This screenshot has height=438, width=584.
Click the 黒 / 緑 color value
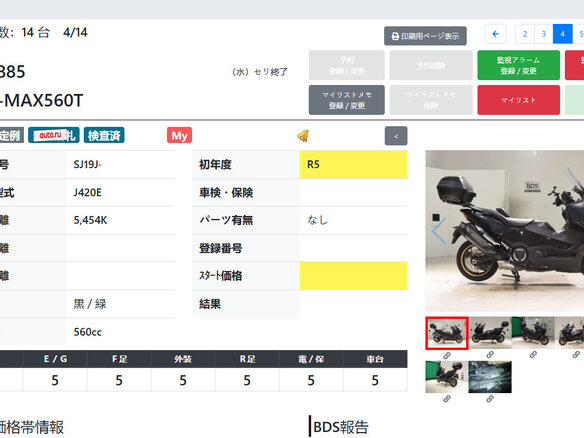pos(90,304)
